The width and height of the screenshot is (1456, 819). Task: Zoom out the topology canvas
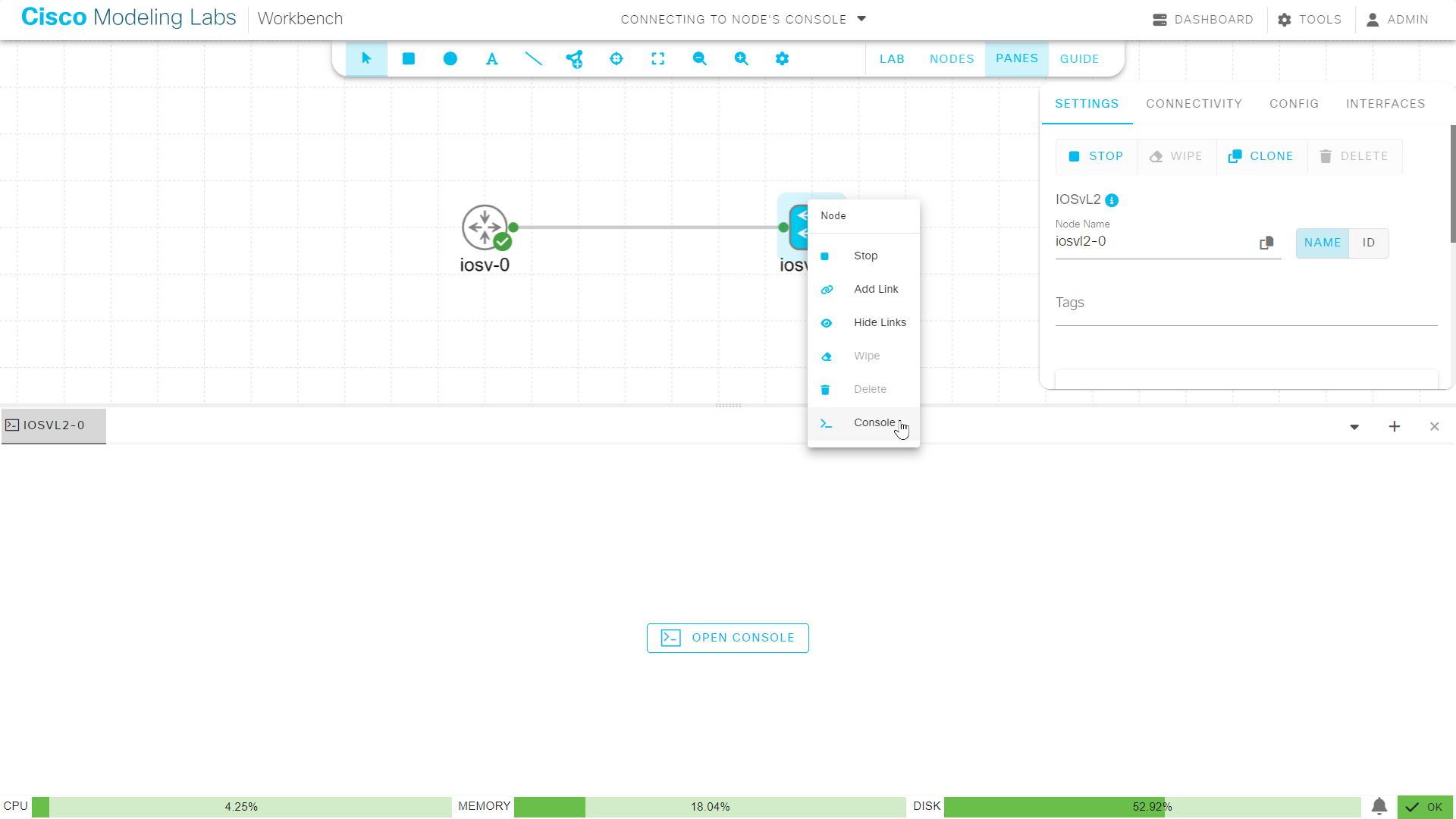click(x=699, y=58)
